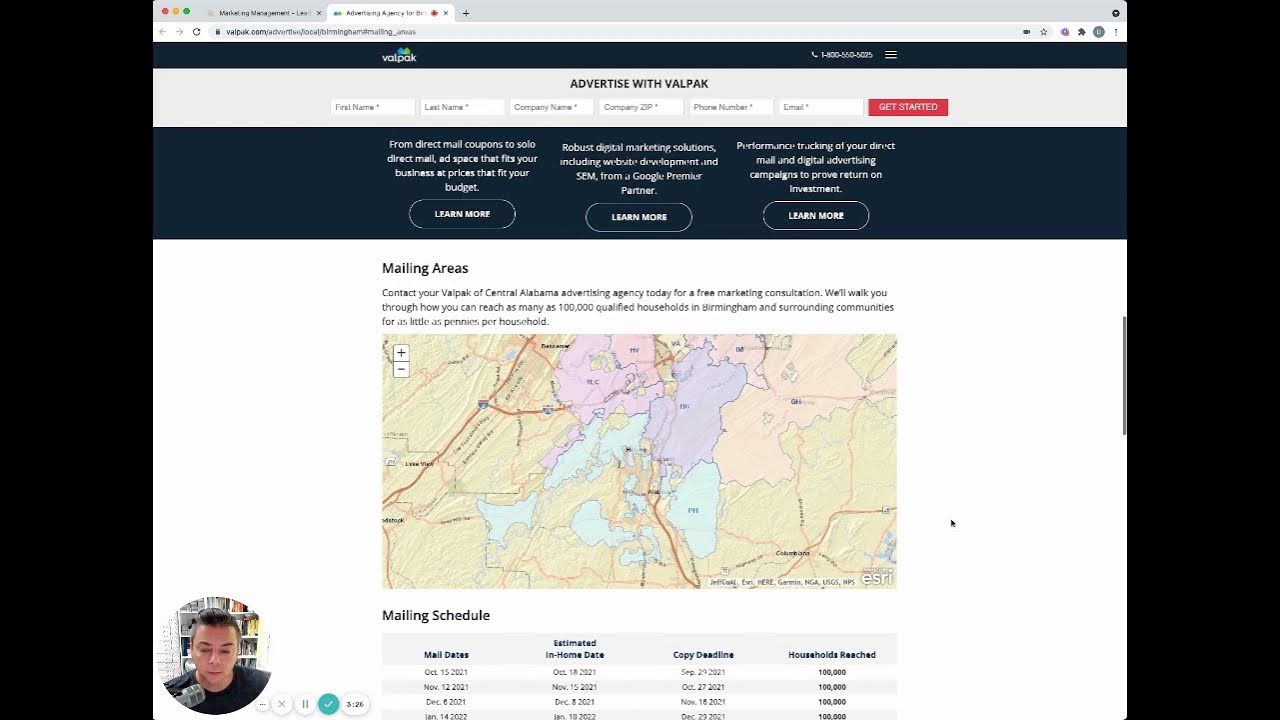
Task: Click LEARN MORE under direct mail coupons
Action: [462, 214]
